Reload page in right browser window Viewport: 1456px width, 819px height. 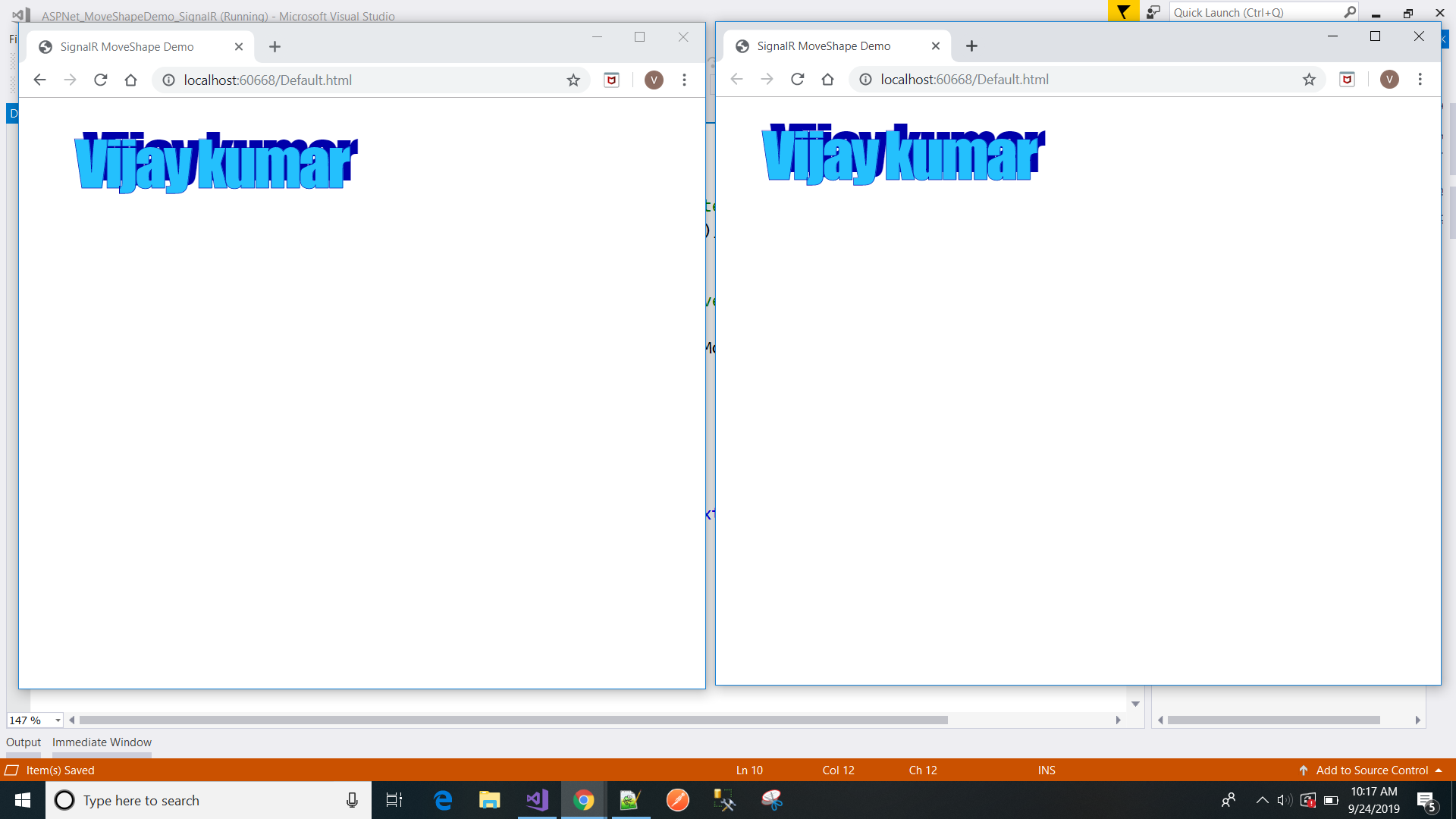click(797, 79)
